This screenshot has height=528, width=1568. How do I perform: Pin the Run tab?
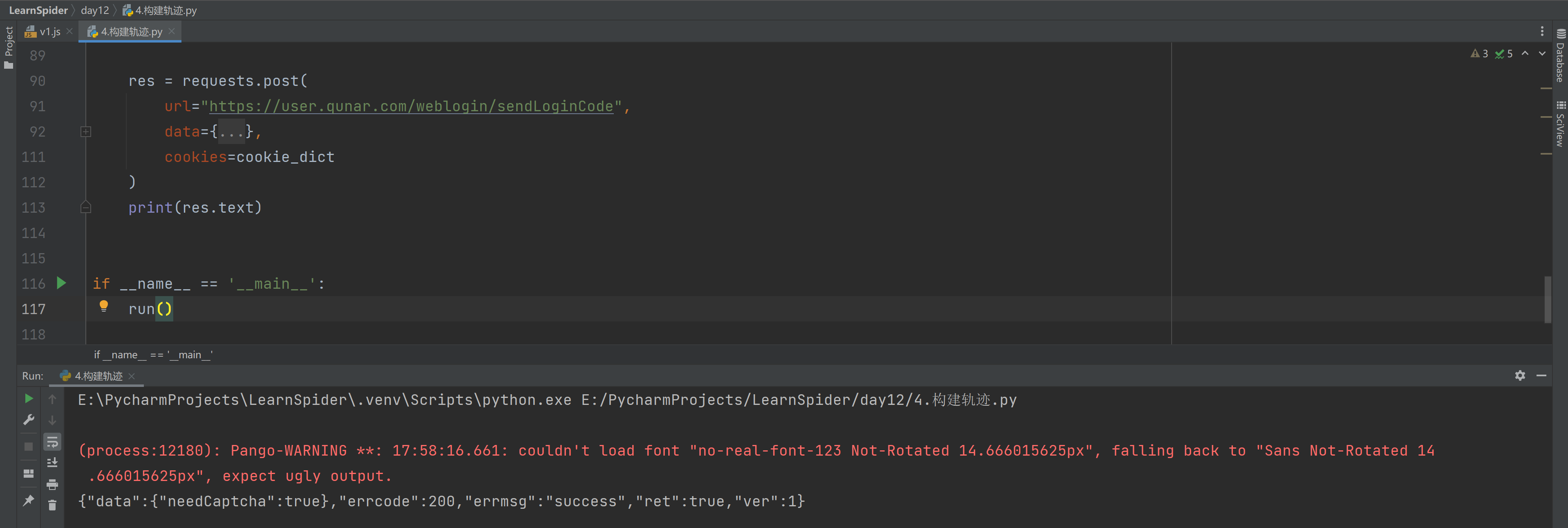point(29,501)
